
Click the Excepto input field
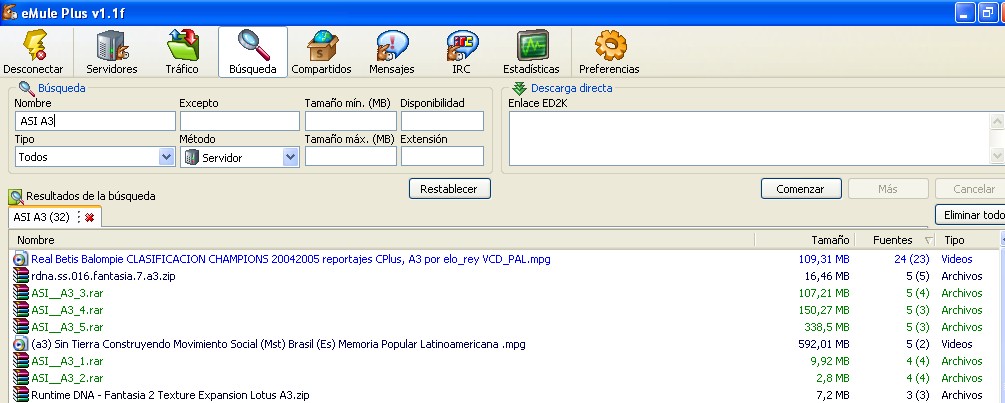click(240, 121)
